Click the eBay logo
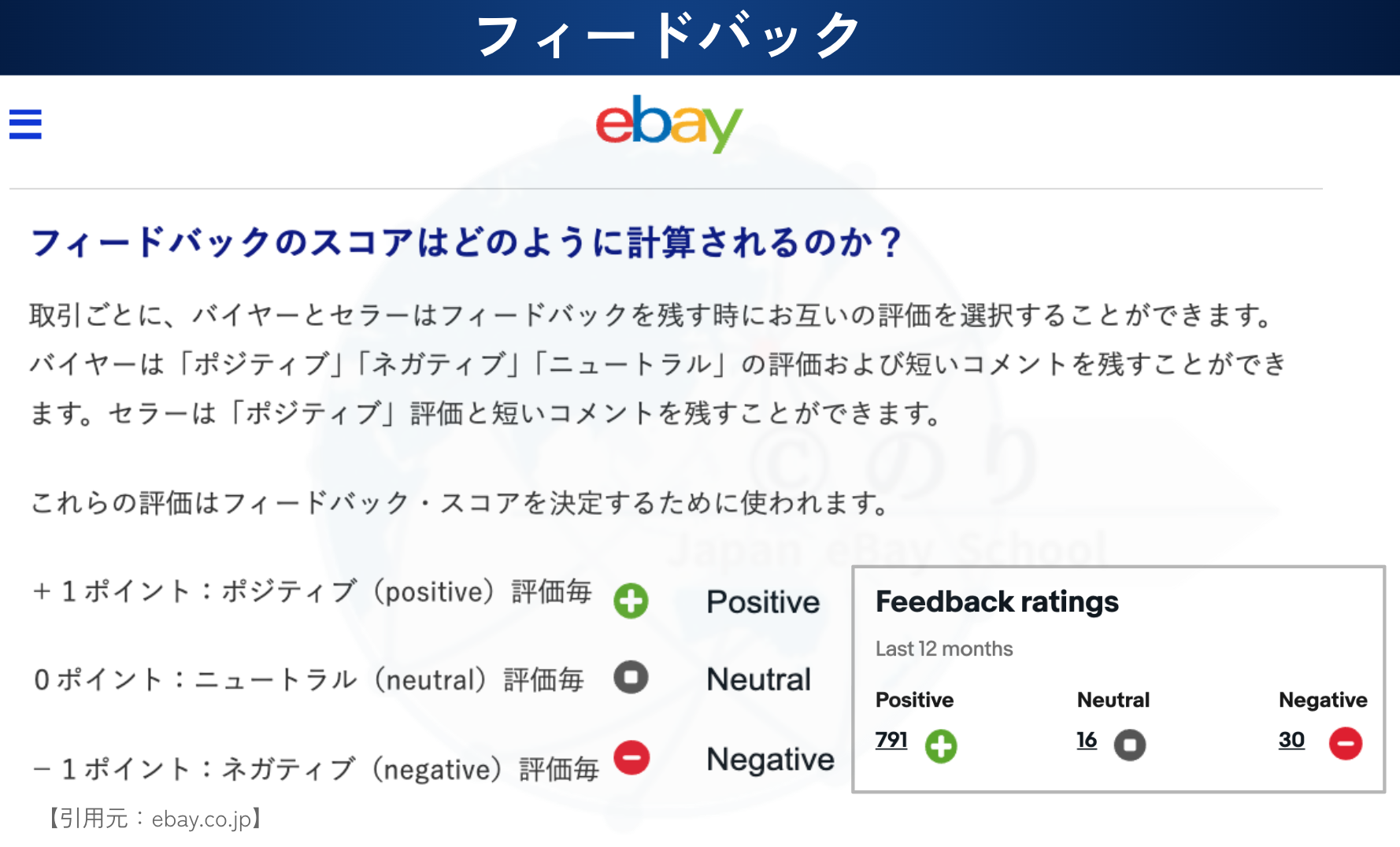Viewport: 1400px width, 847px height. point(669,123)
